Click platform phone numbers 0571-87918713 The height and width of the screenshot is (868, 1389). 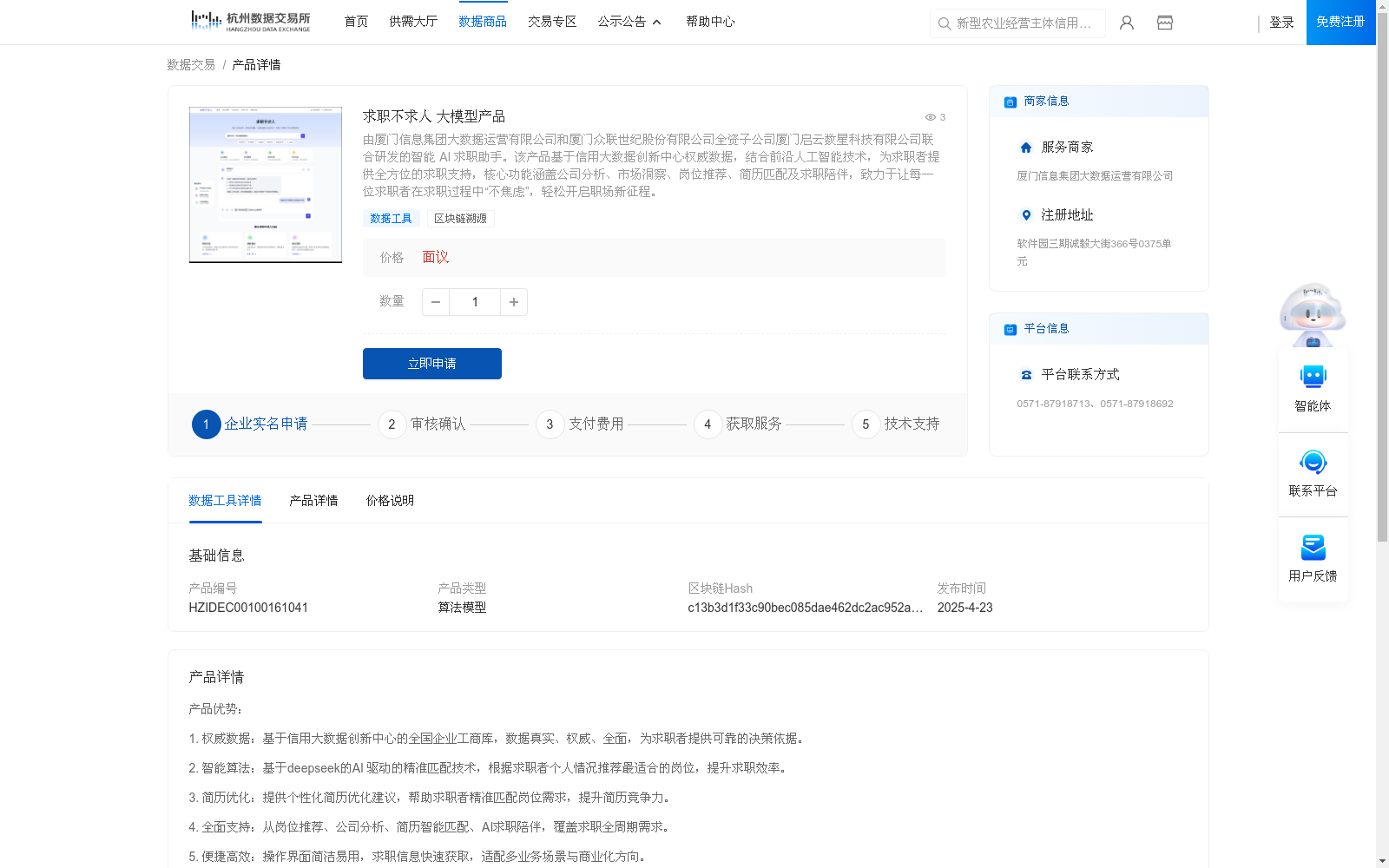coord(1095,404)
